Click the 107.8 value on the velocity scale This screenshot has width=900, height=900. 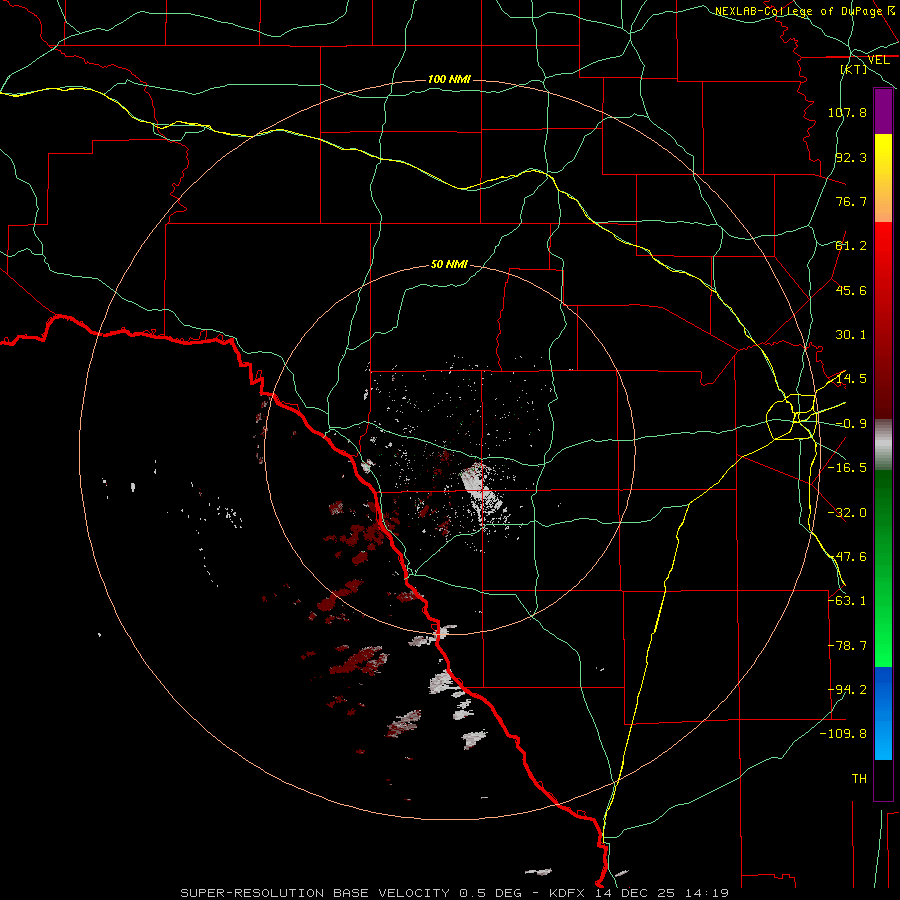pyautogui.click(x=847, y=112)
